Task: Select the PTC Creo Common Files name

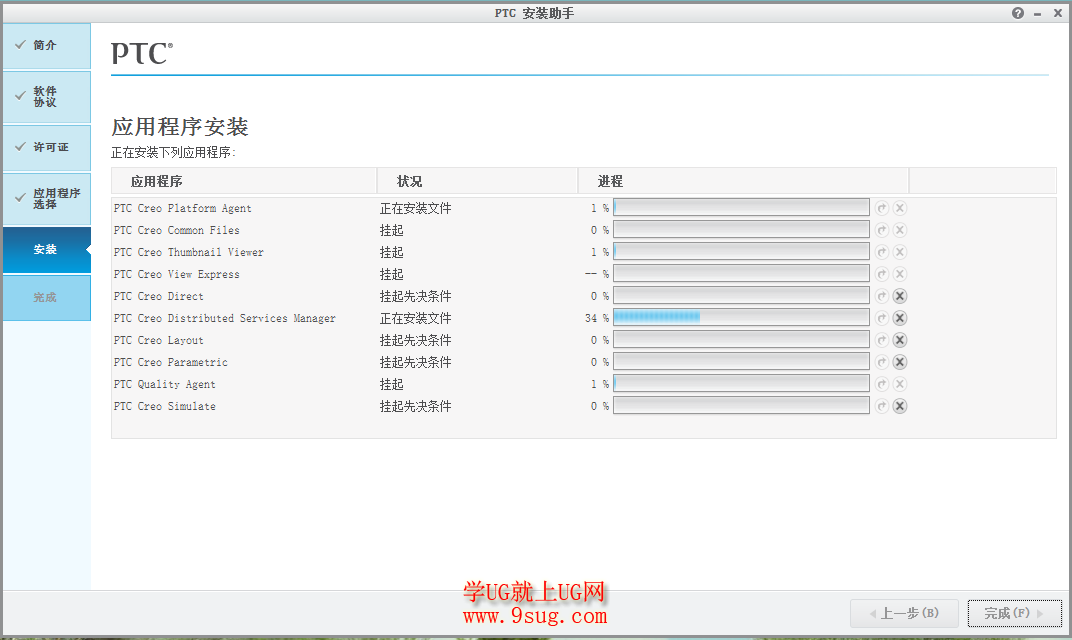Action: tap(176, 230)
